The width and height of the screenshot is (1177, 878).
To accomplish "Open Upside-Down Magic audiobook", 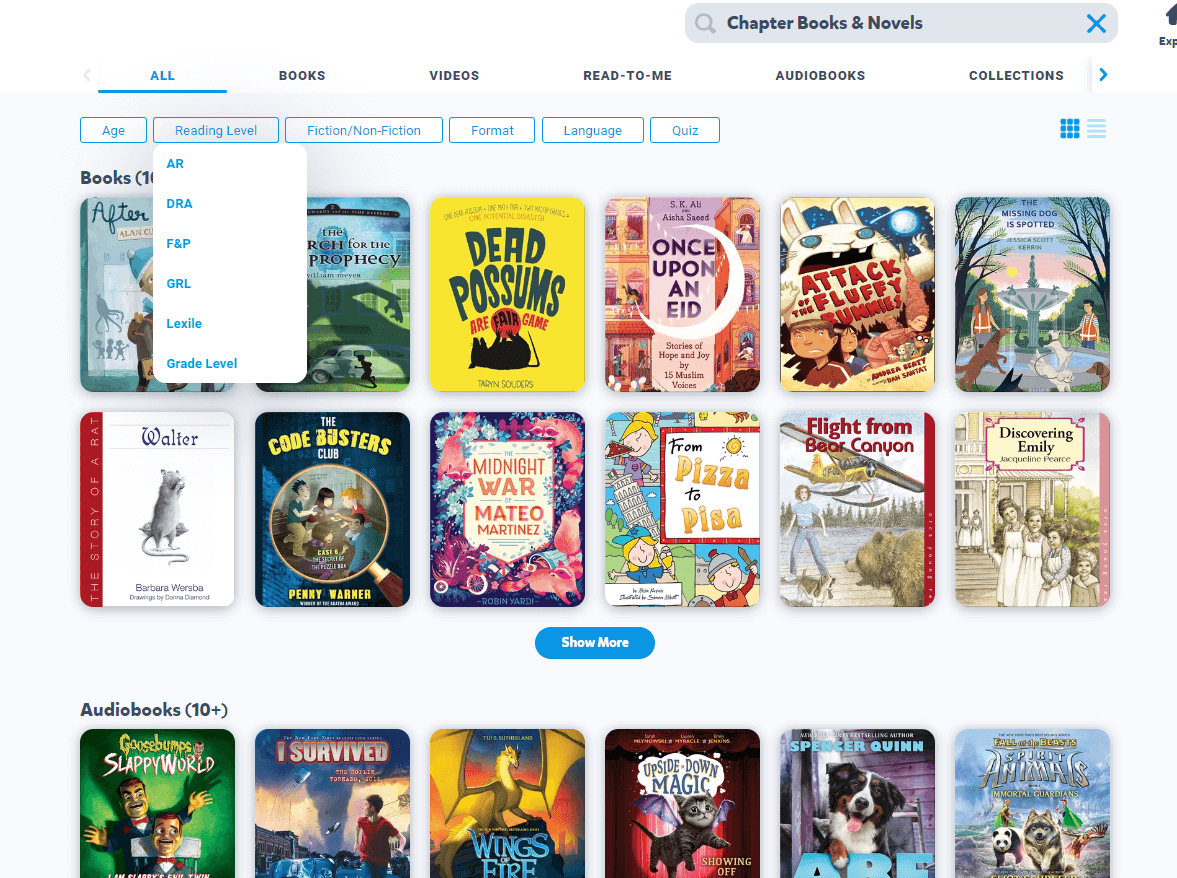I will click(682, 803).
